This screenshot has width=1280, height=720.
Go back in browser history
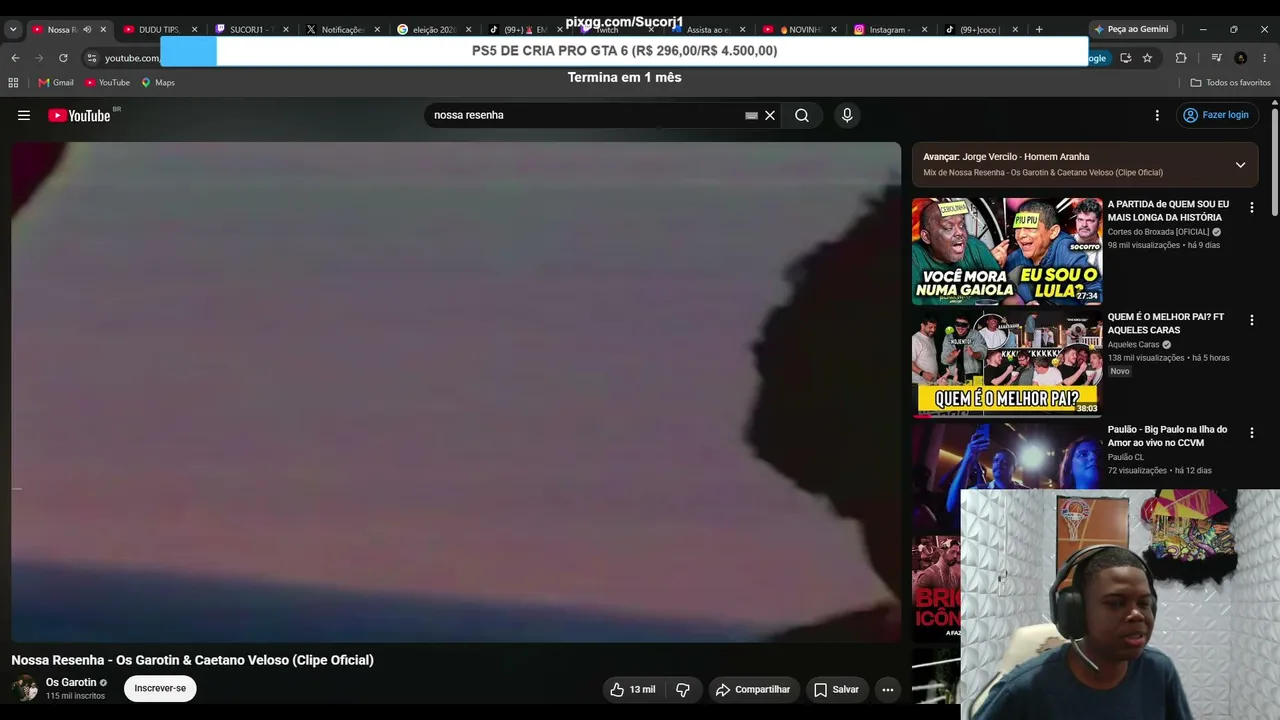[15, 58]
